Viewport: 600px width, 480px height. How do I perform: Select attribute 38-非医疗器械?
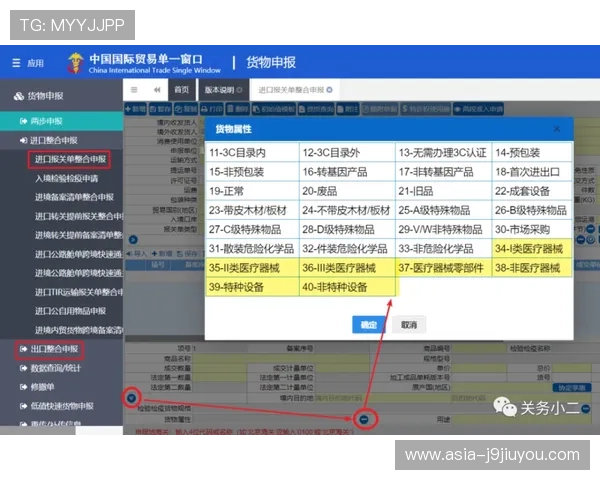coord(532,268)
